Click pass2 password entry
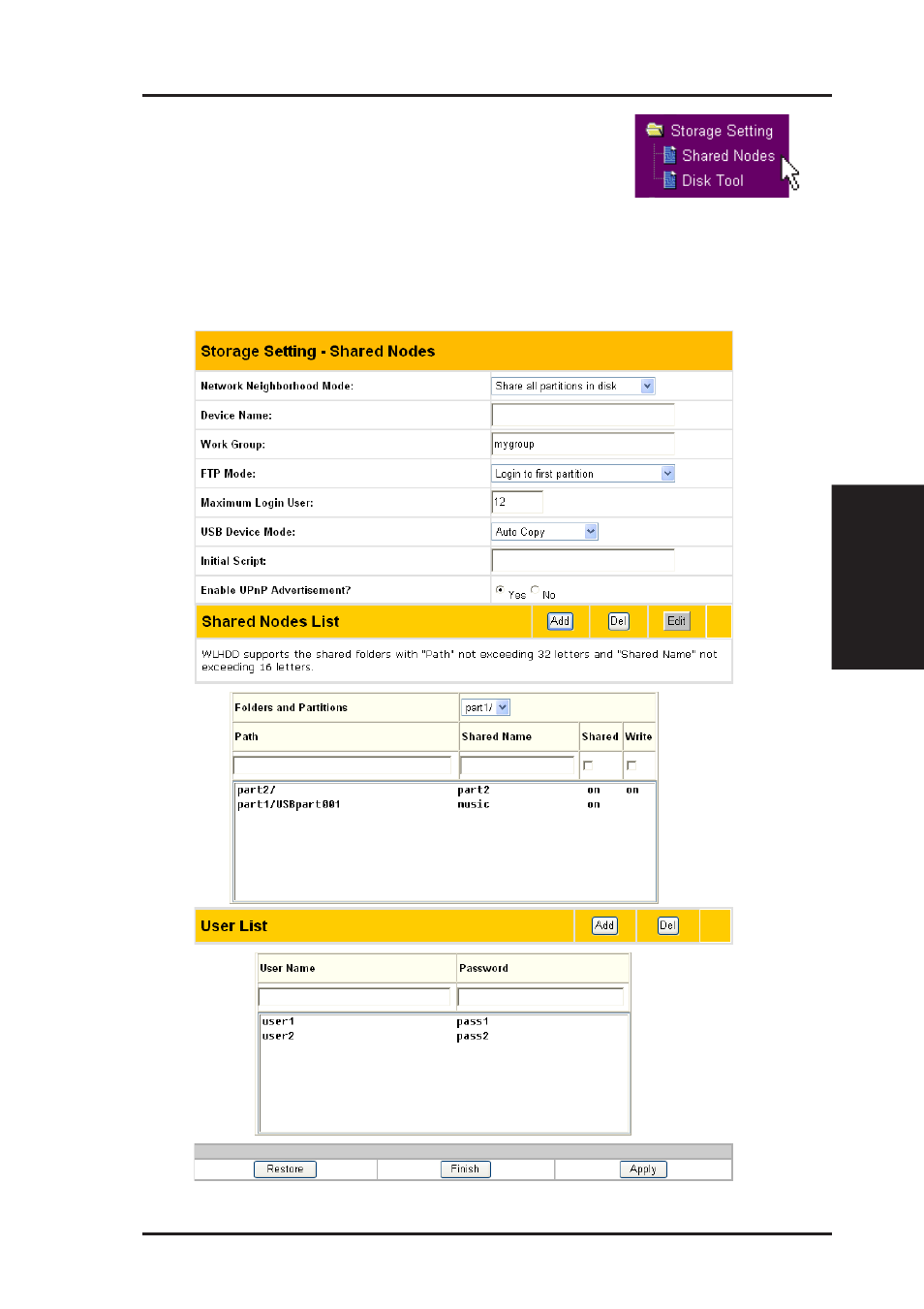Screen dimensions: 924x1309 tap(473, 1036)
